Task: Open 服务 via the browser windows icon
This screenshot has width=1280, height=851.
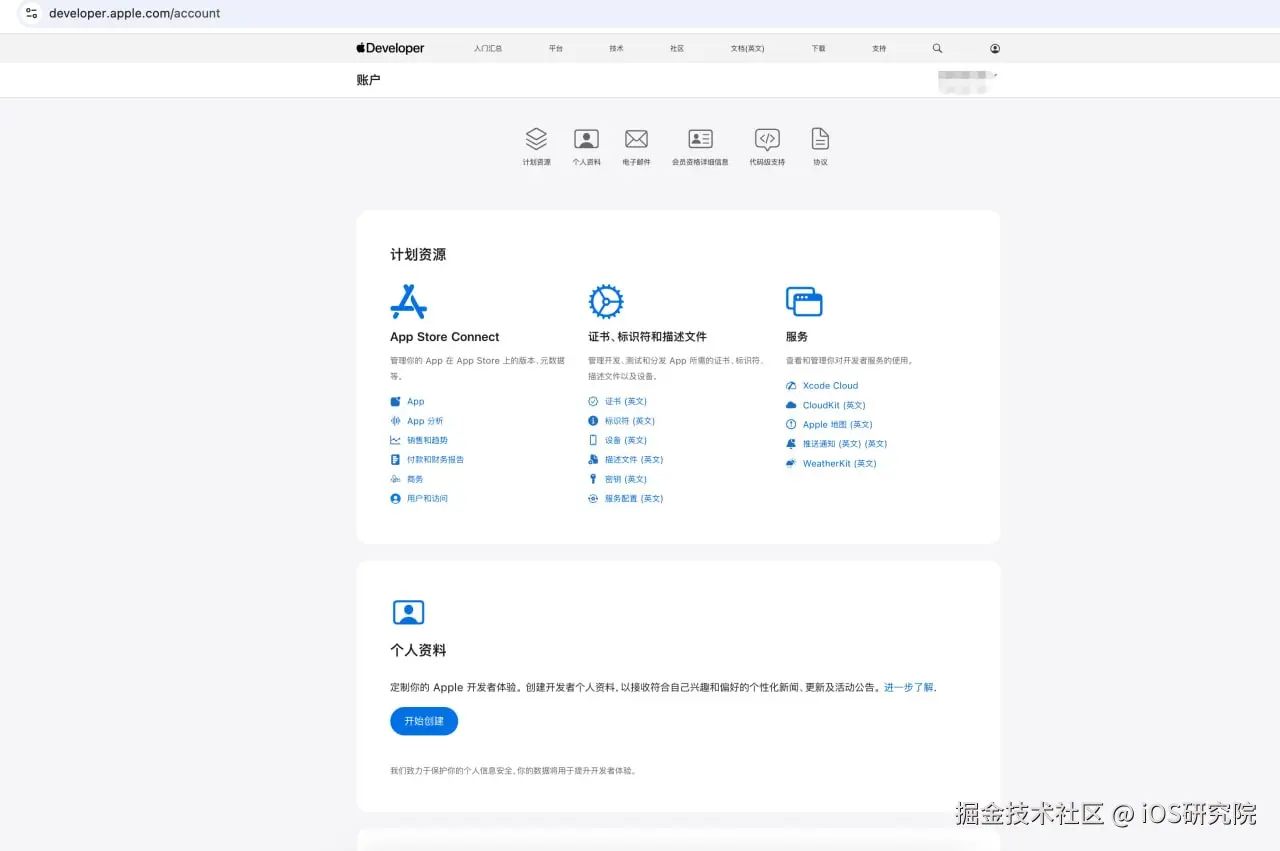Action: (804, 301)
